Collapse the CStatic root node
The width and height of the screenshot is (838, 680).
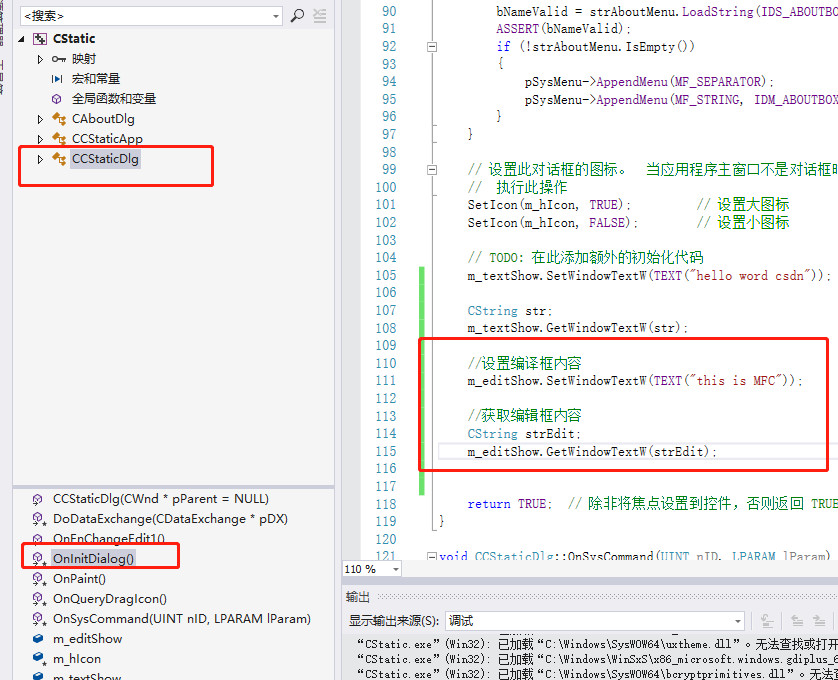(21, 39)
